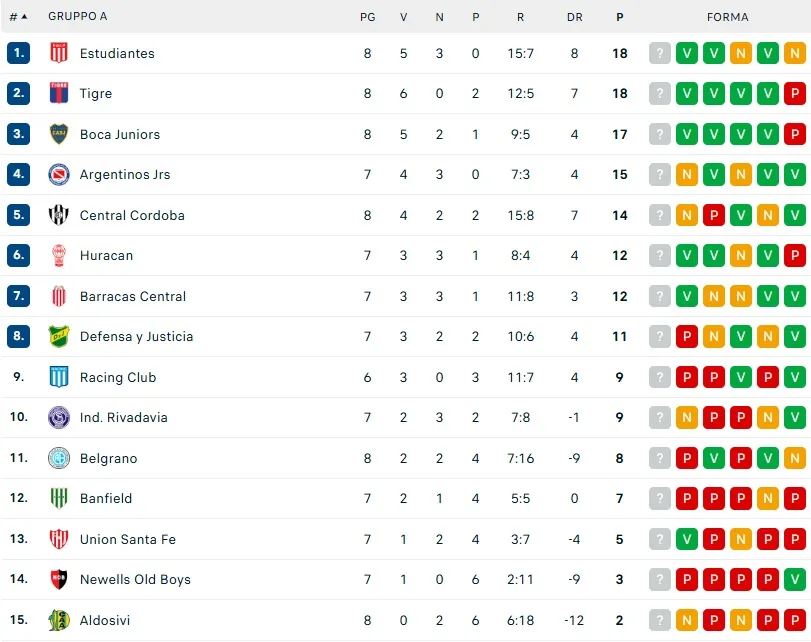Click the FORMA column header

pyautogui.click(x=727, y=17)
